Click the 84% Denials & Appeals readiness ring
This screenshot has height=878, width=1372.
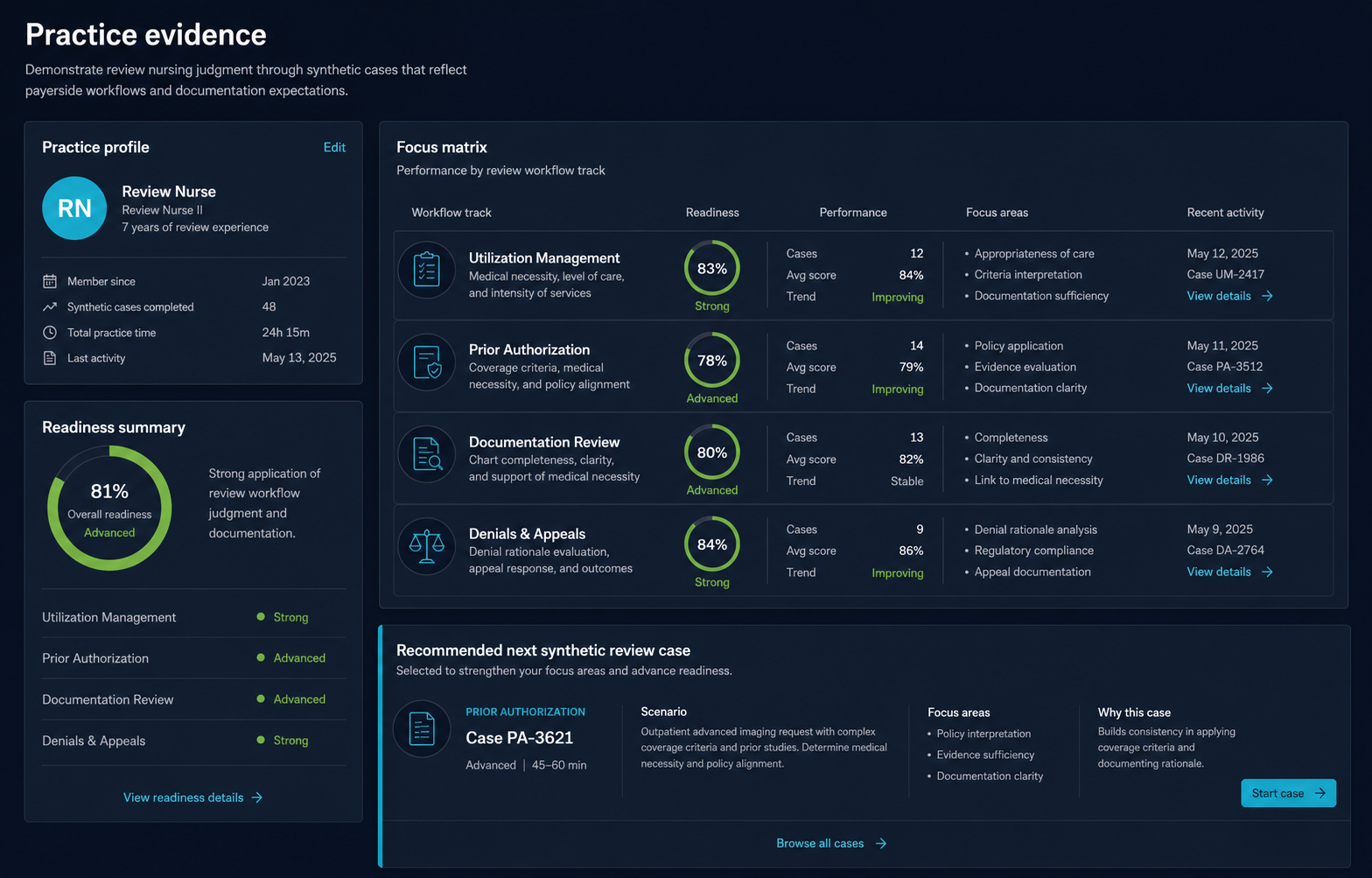pyautogui.click(x=712, y=544)
